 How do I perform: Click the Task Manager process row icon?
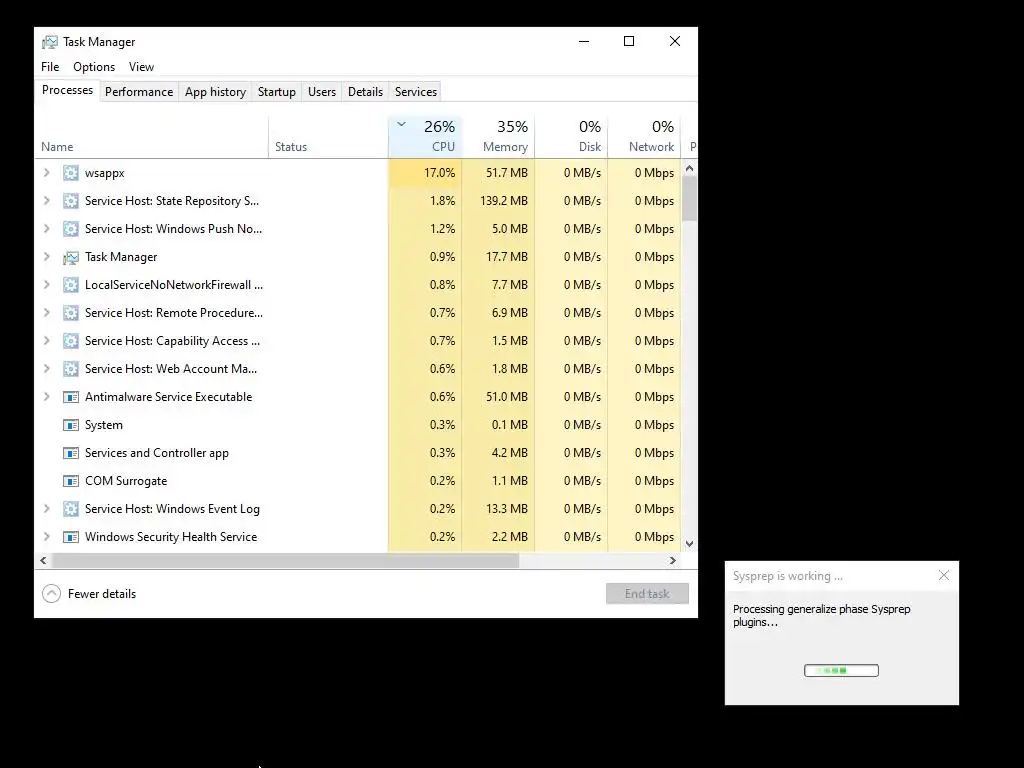pyautogui.click(x=71, y=257)
